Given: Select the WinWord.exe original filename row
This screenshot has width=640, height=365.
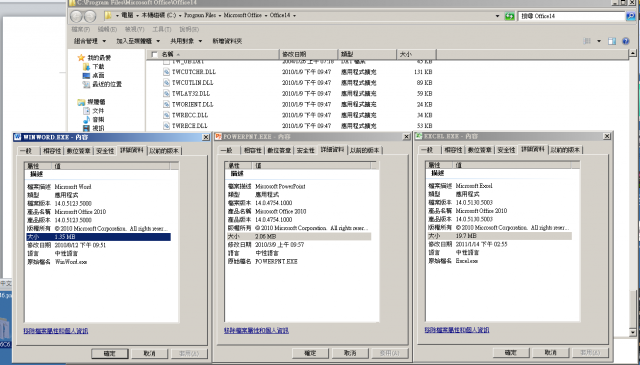Looking at the screenshot, I should point(98,262).
